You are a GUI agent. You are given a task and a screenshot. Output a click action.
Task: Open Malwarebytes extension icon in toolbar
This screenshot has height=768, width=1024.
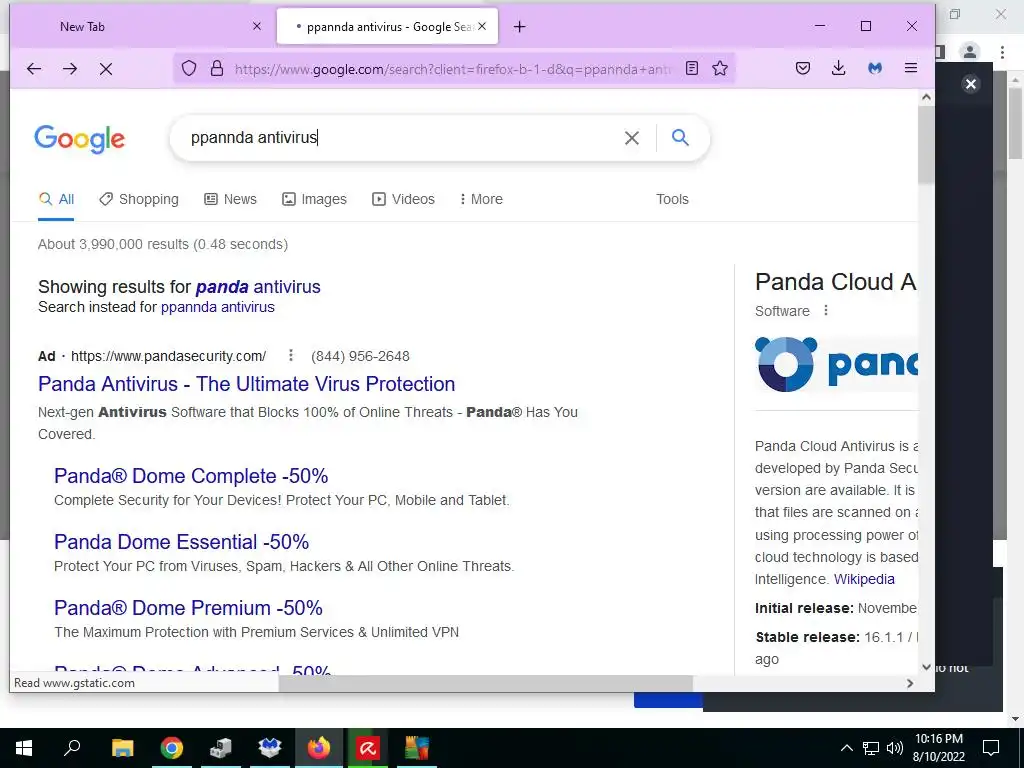875,68
